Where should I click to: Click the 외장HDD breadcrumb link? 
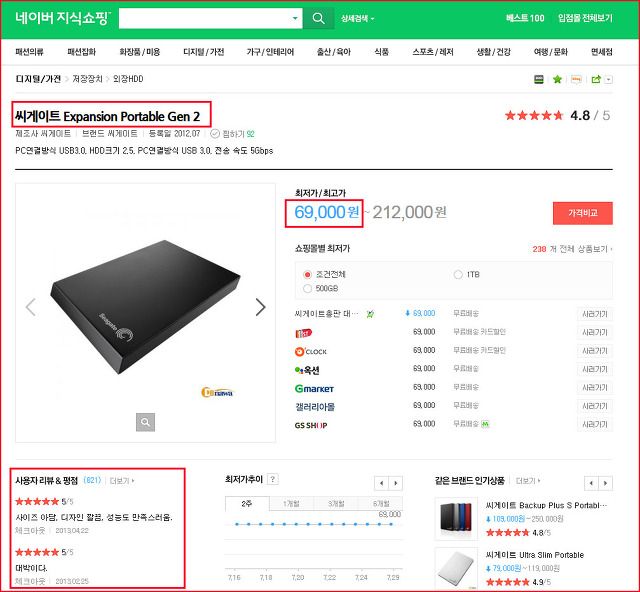(x=128, y=79)
